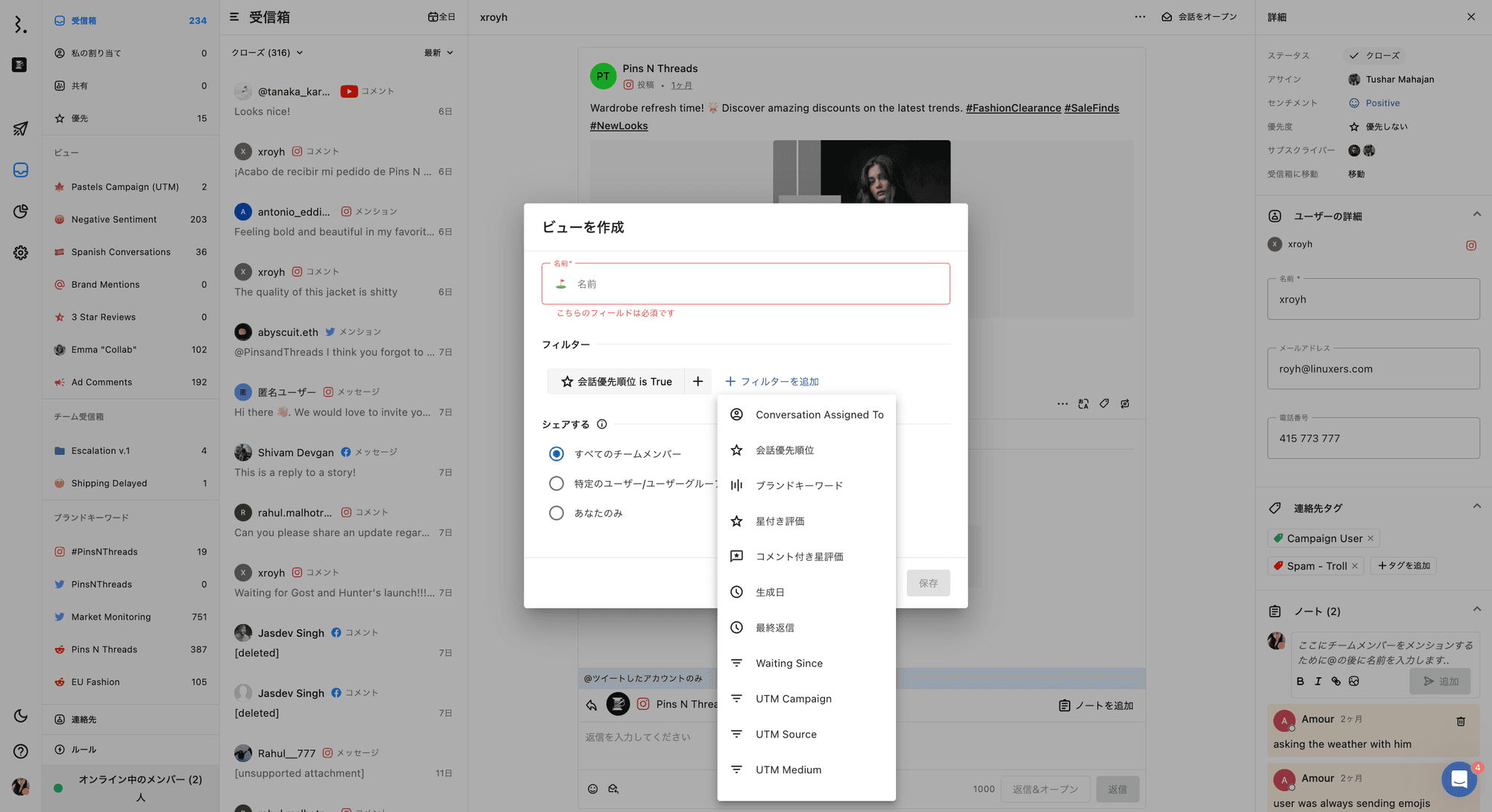
Task: Open the chat support bubble
Action: (1459, 779)
